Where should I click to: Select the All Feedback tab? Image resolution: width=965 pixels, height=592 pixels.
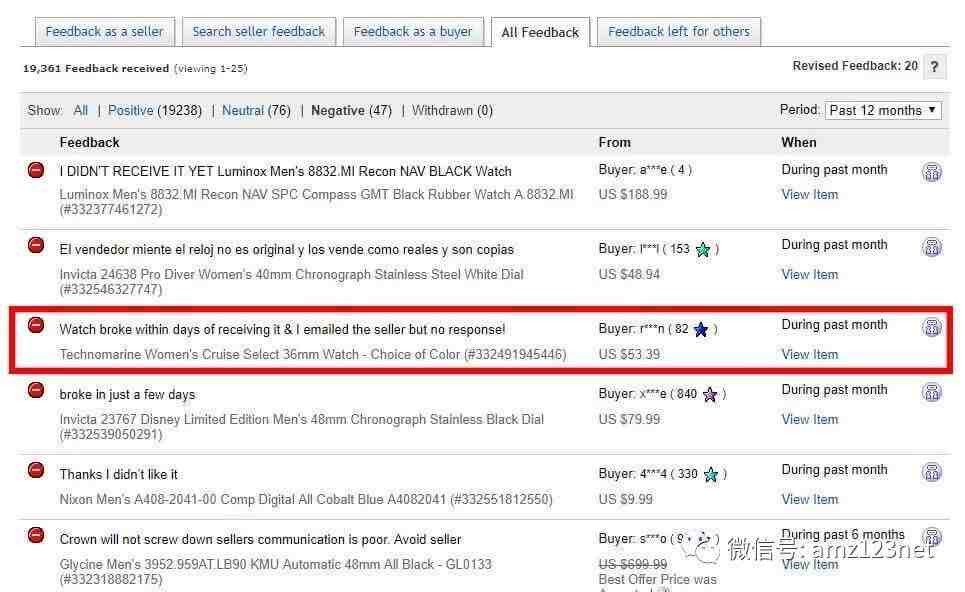coord(540,32)
